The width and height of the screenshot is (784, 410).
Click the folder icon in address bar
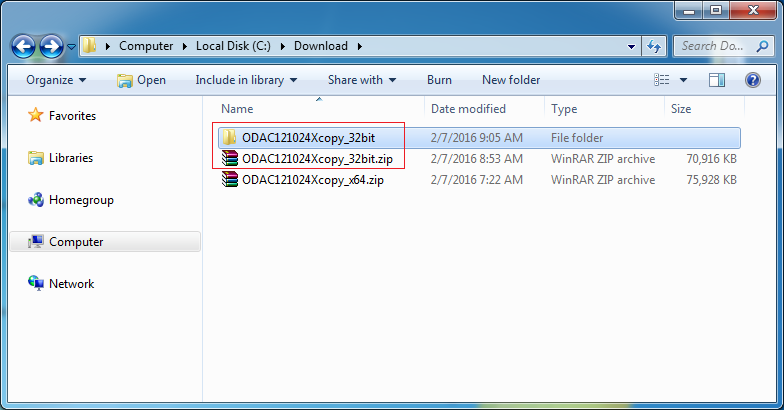(x=90, y=46)
